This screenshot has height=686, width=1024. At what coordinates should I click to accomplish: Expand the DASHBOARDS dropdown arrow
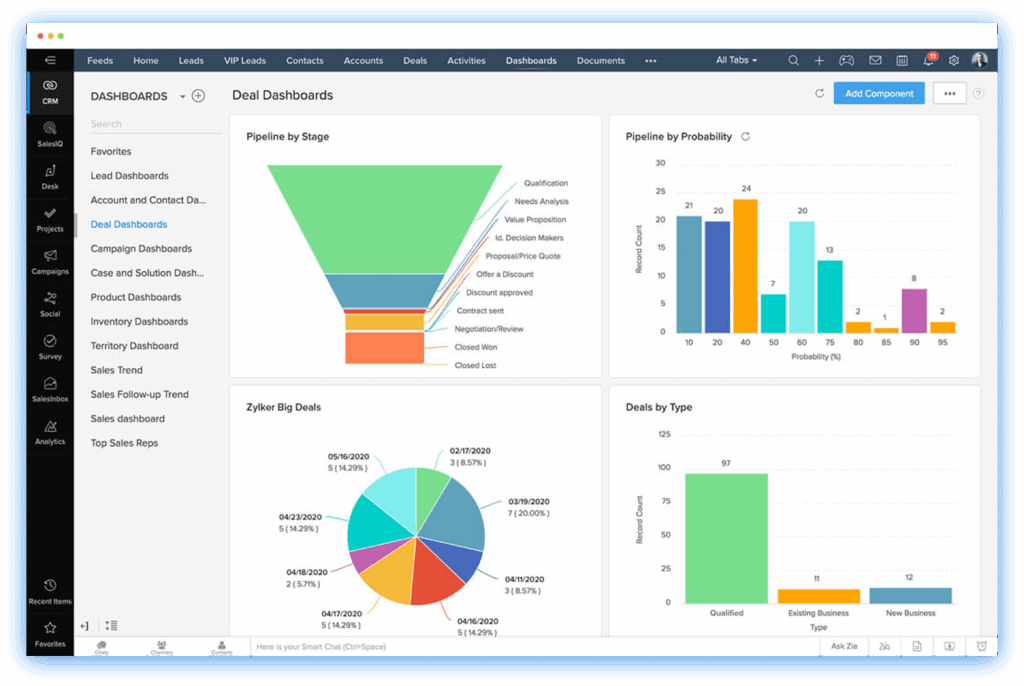pyautogui.click(x=182, y=97)
